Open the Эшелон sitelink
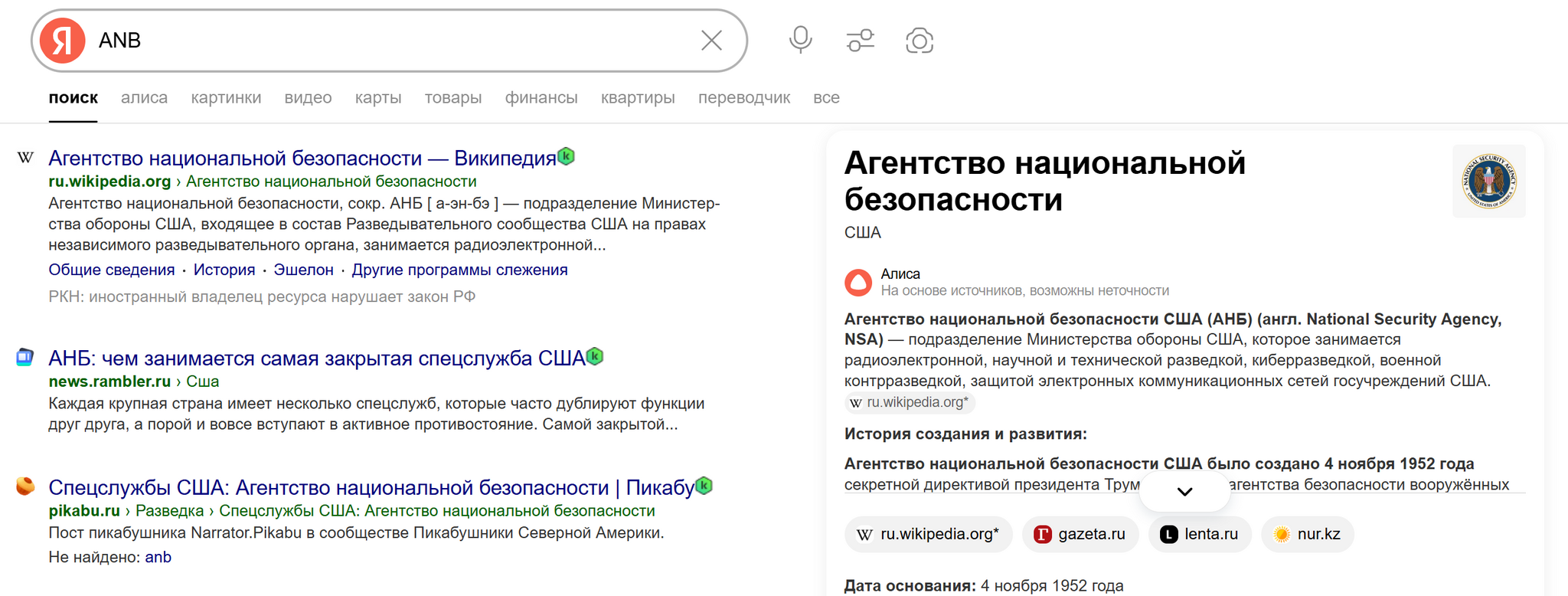The height and width of the screenshot is (596, 1568). pos(303,270)
